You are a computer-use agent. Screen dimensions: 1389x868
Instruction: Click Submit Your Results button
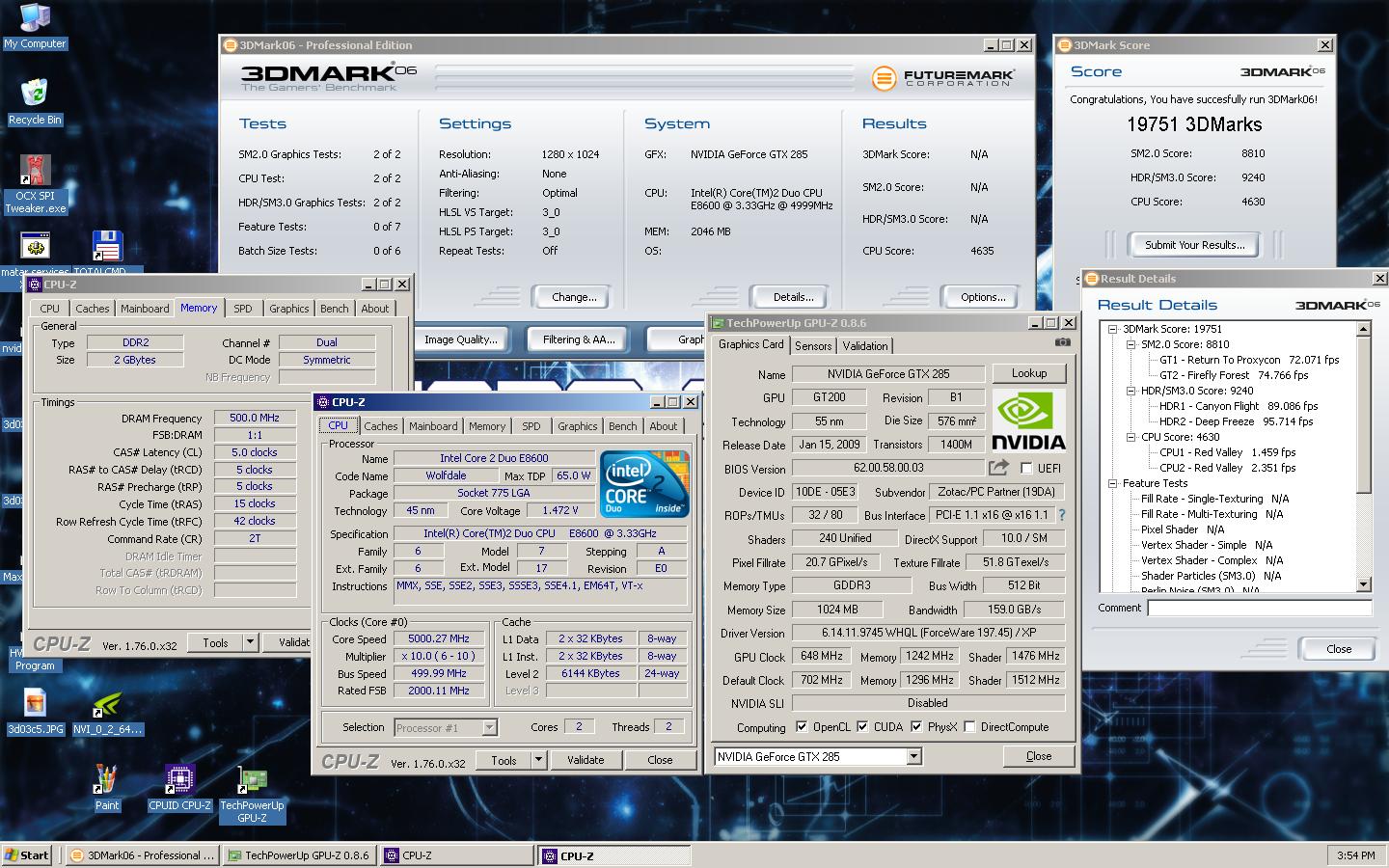point(1194,245)
